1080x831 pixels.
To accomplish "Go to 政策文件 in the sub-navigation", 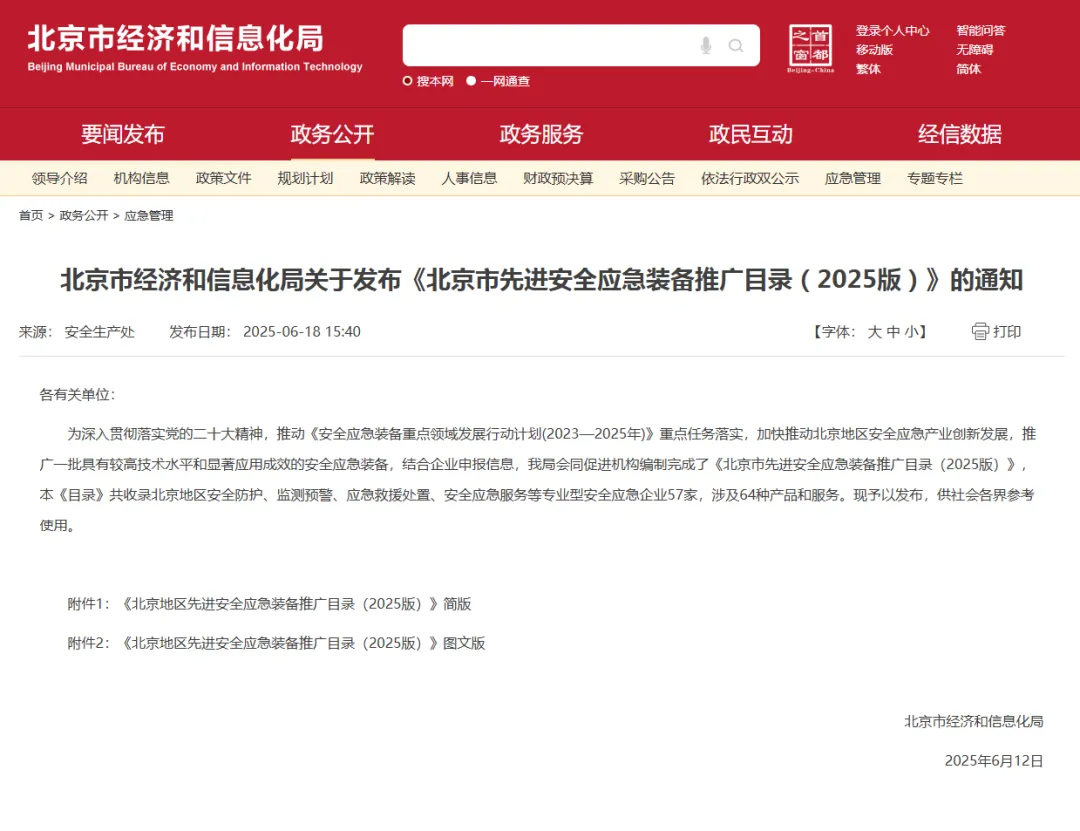I will point(224,178).
